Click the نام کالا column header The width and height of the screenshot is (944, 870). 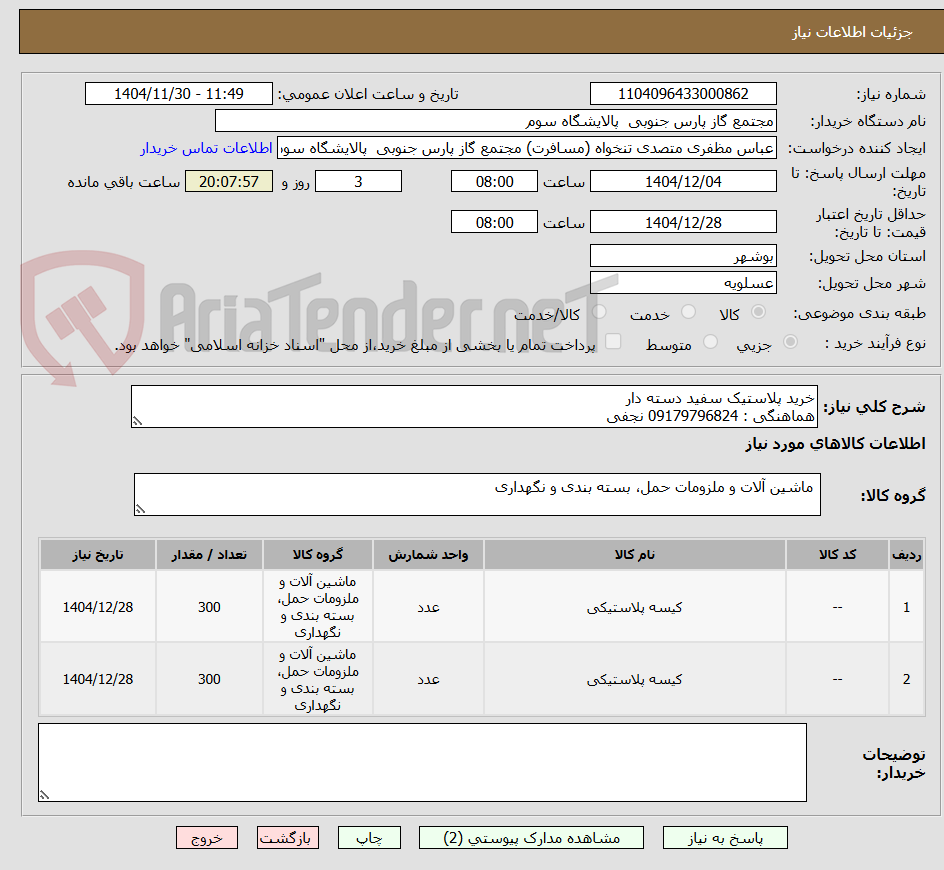coord(635,555)
